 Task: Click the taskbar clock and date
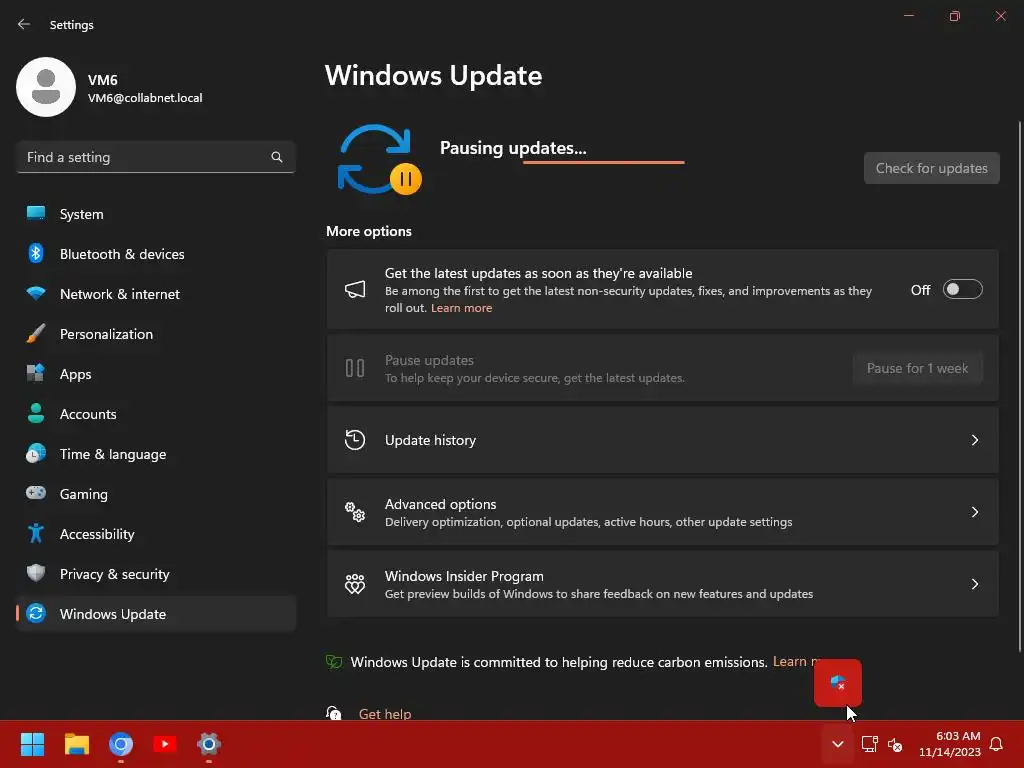(950, 744)
